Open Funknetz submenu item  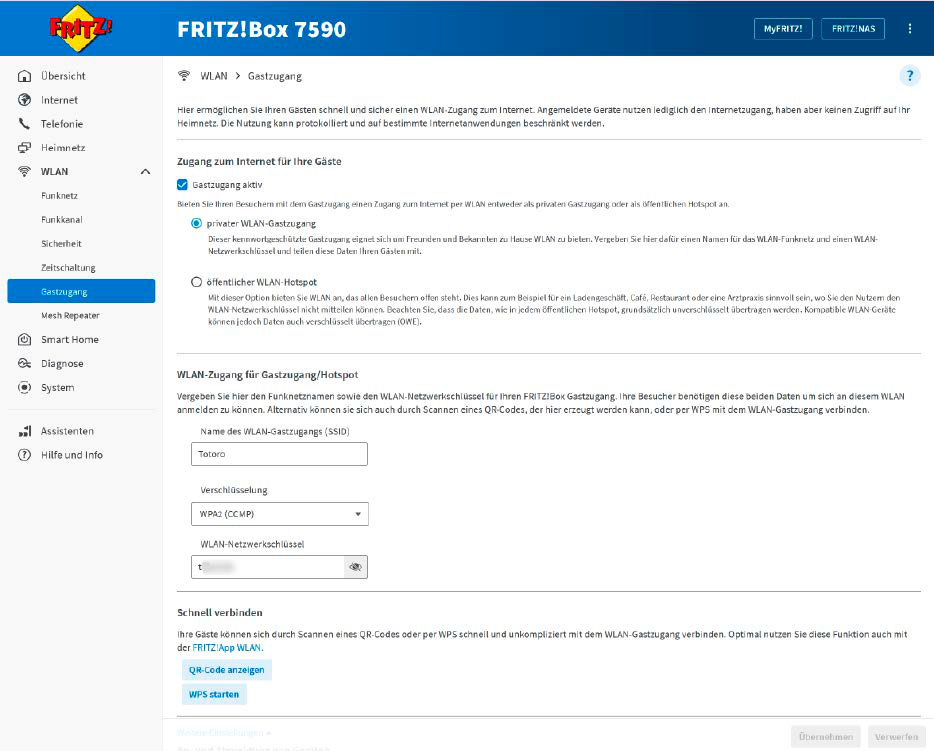coord(60,195)
